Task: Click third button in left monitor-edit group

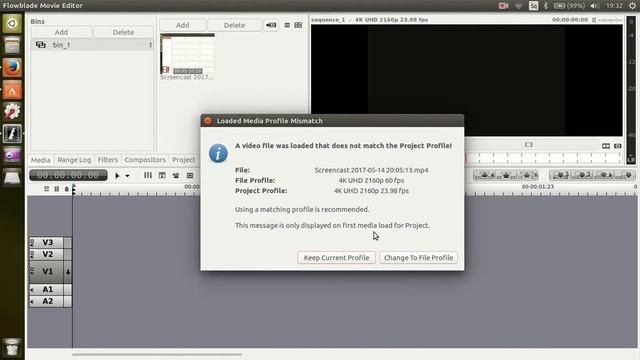Action: pos(527,176)
